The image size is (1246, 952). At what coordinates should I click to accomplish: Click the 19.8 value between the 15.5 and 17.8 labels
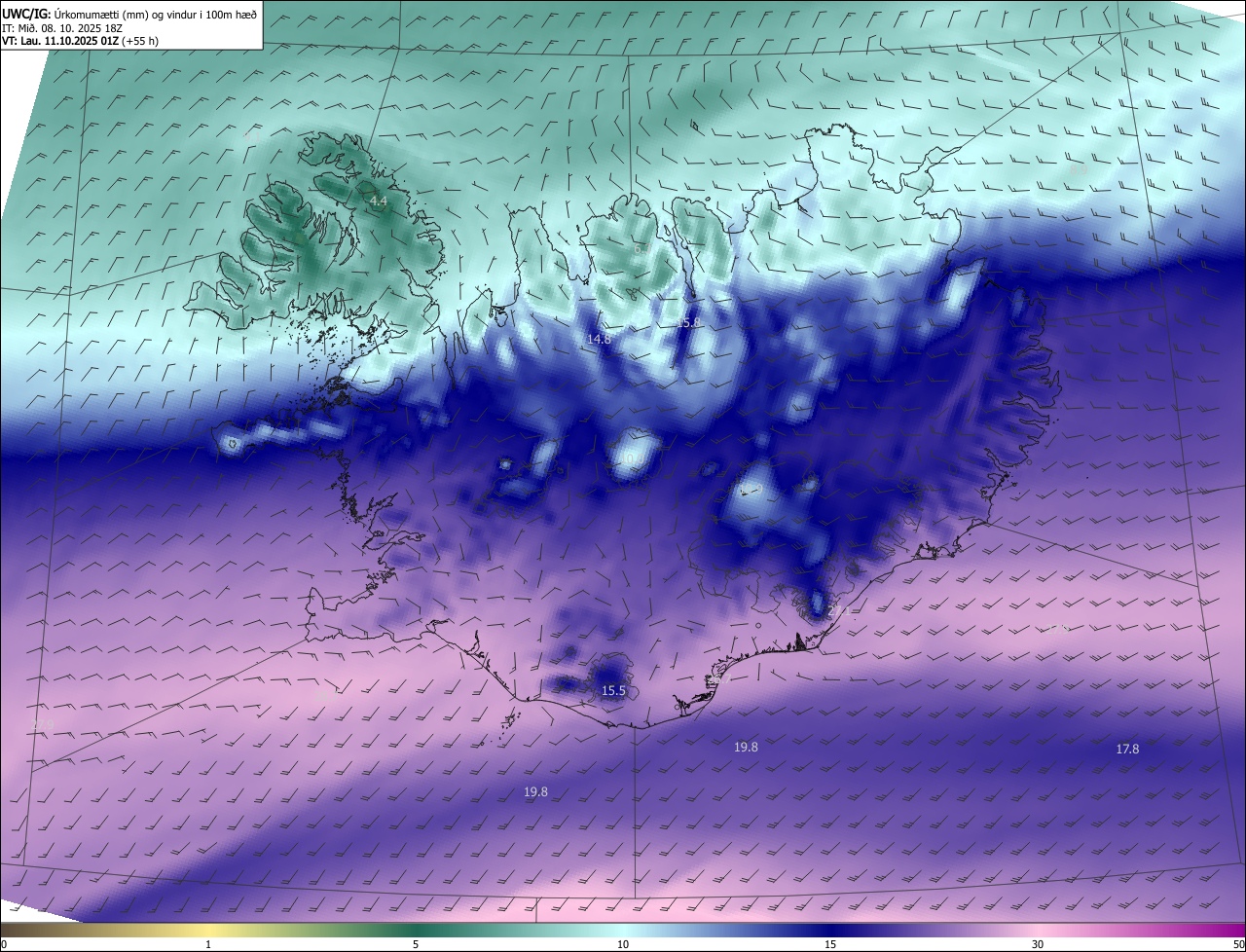[x=746, y=747]
